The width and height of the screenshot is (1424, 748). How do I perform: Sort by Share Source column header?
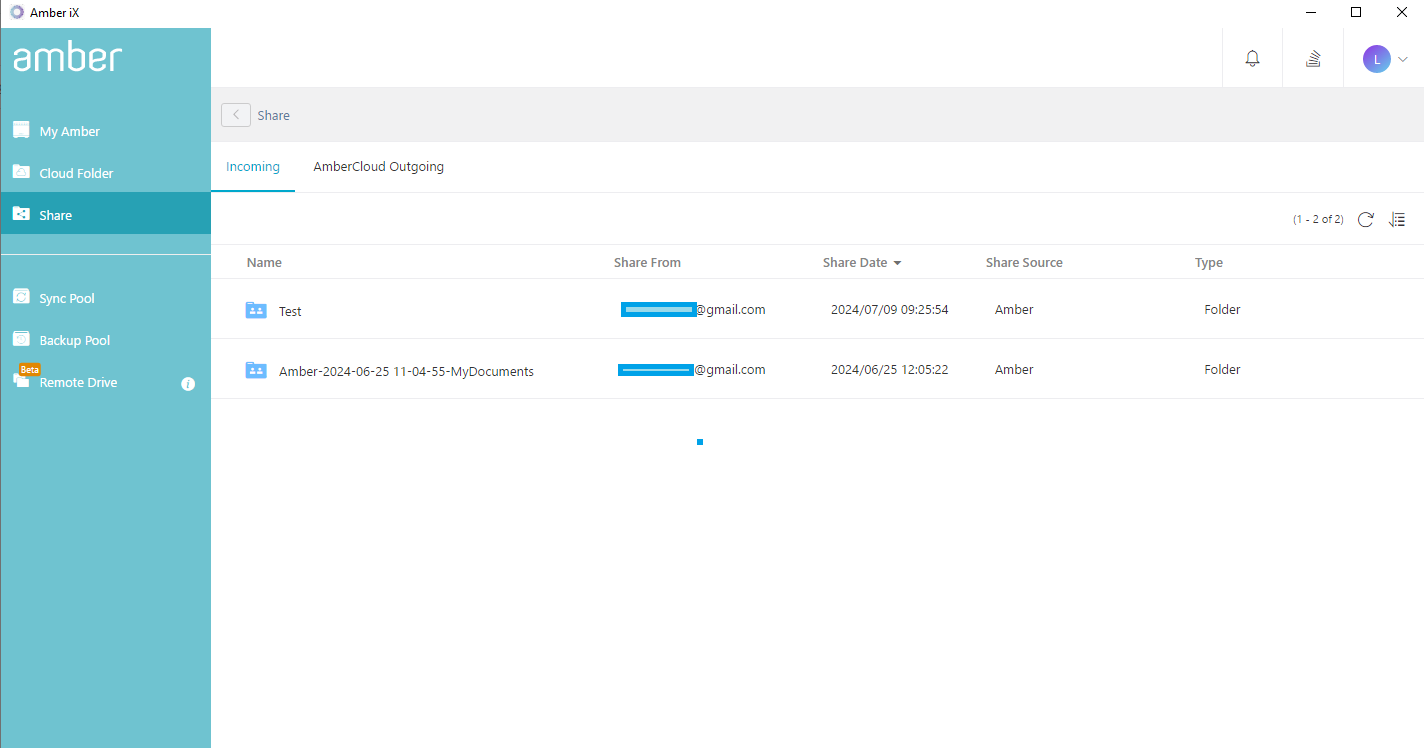coord(1024,262)
